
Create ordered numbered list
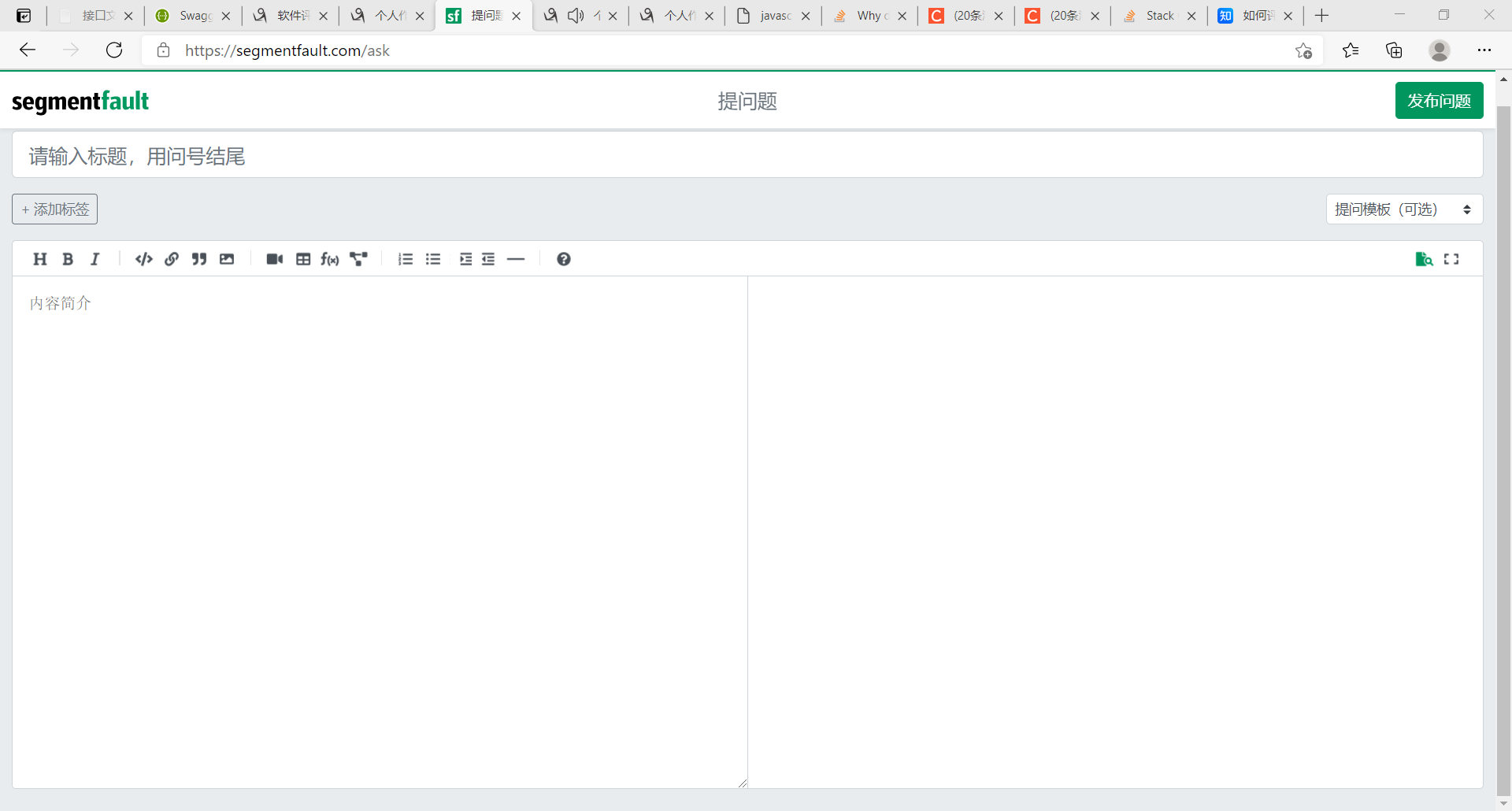[406, 259]
